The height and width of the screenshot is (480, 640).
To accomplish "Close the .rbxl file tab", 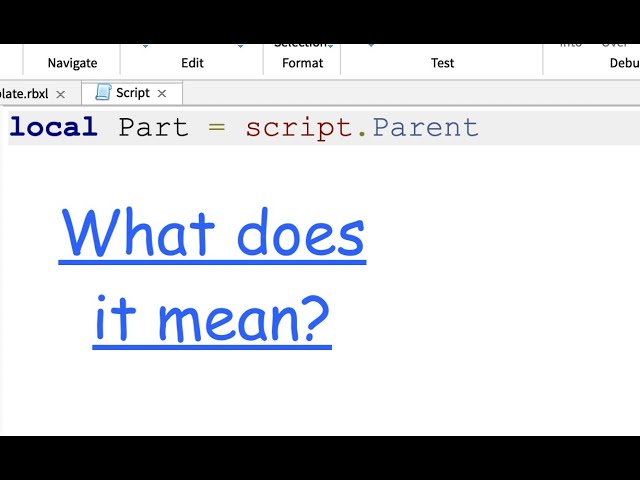I will pos(60,95).
